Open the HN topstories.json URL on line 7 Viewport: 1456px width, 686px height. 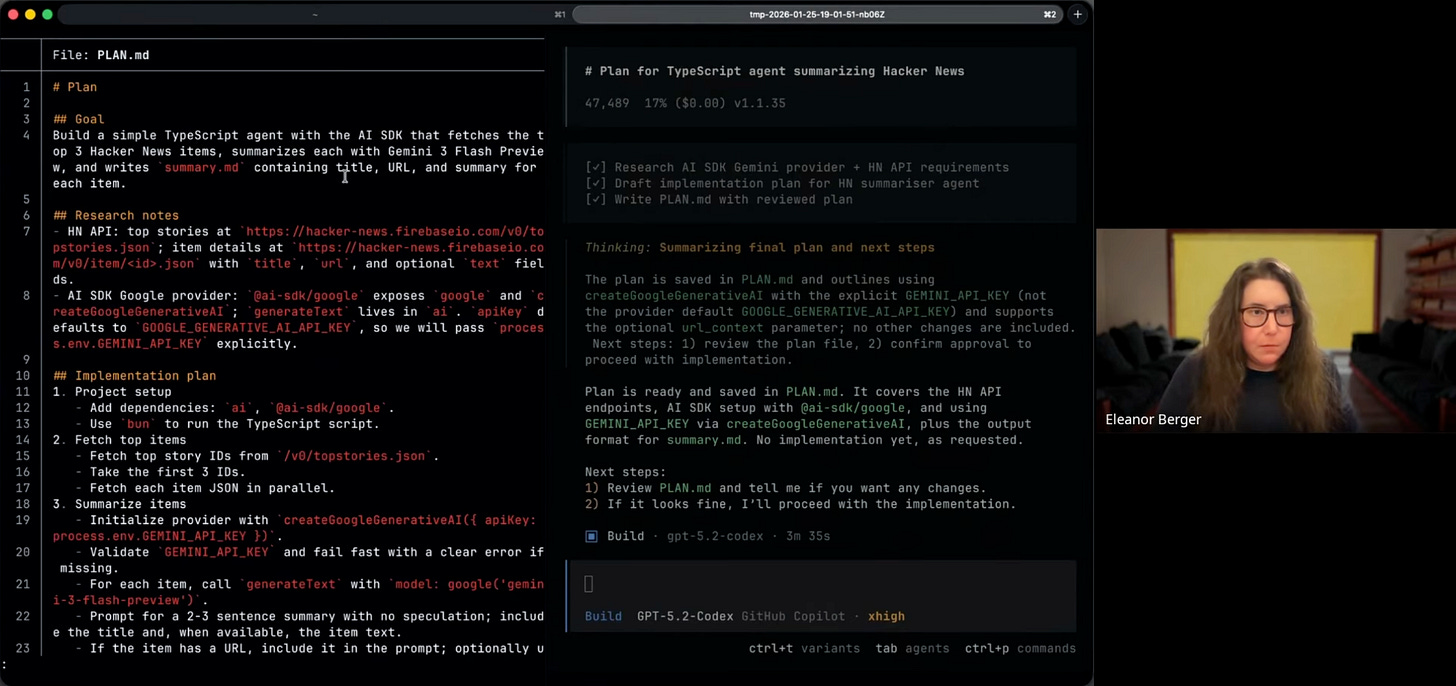pyautogui.click(x=298, y=239)
